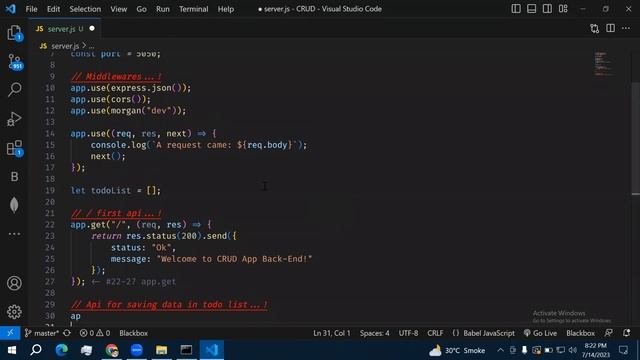This screenshot has height=360, width=640.
Task: Change encoding via UTF-8
Action: (408, 333)
